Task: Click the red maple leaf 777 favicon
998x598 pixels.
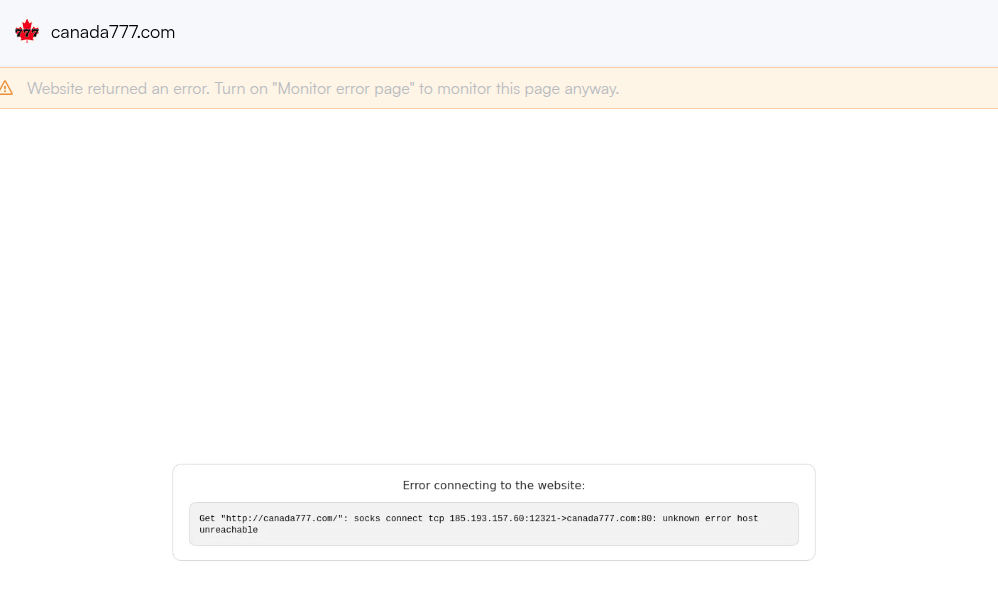Action: 27,31
